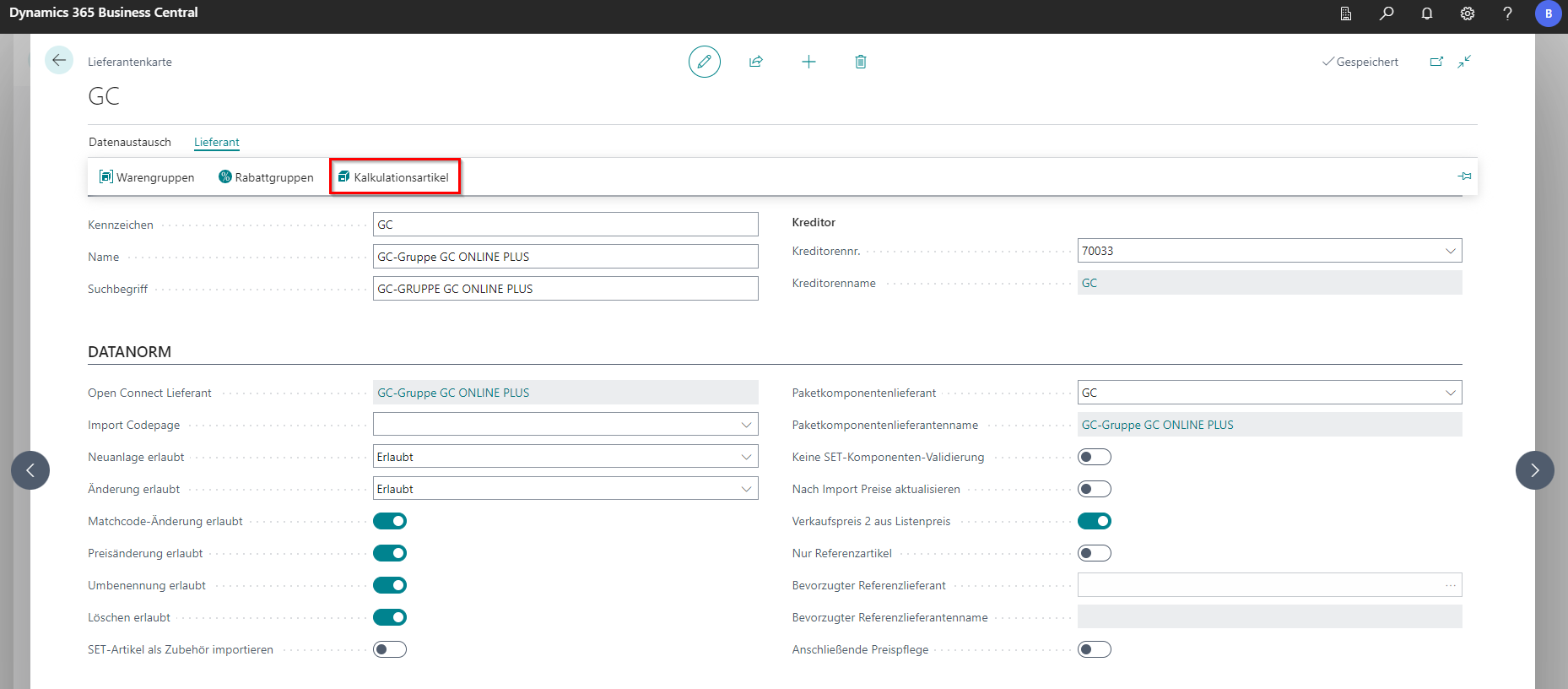This screenshot has height=689, width=1568.
Task: Expand the Import Codepage dropdown
Action: point(746,425)
